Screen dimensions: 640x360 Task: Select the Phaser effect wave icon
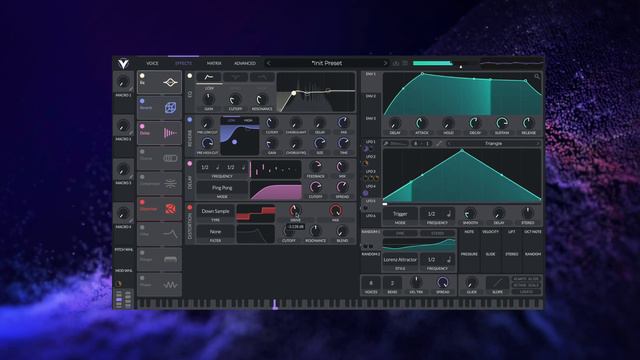170,285
